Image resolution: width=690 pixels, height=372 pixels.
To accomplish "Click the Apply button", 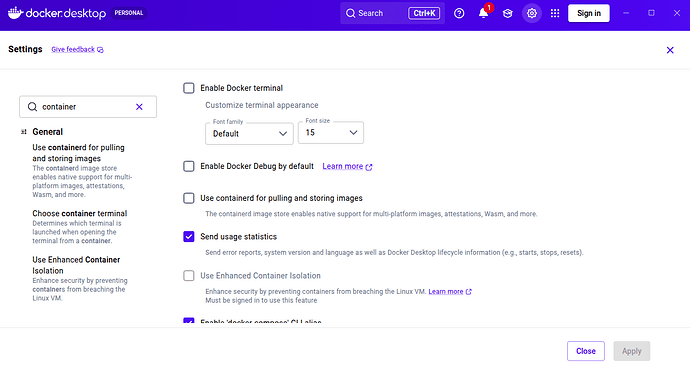I will tap(631, 351).
